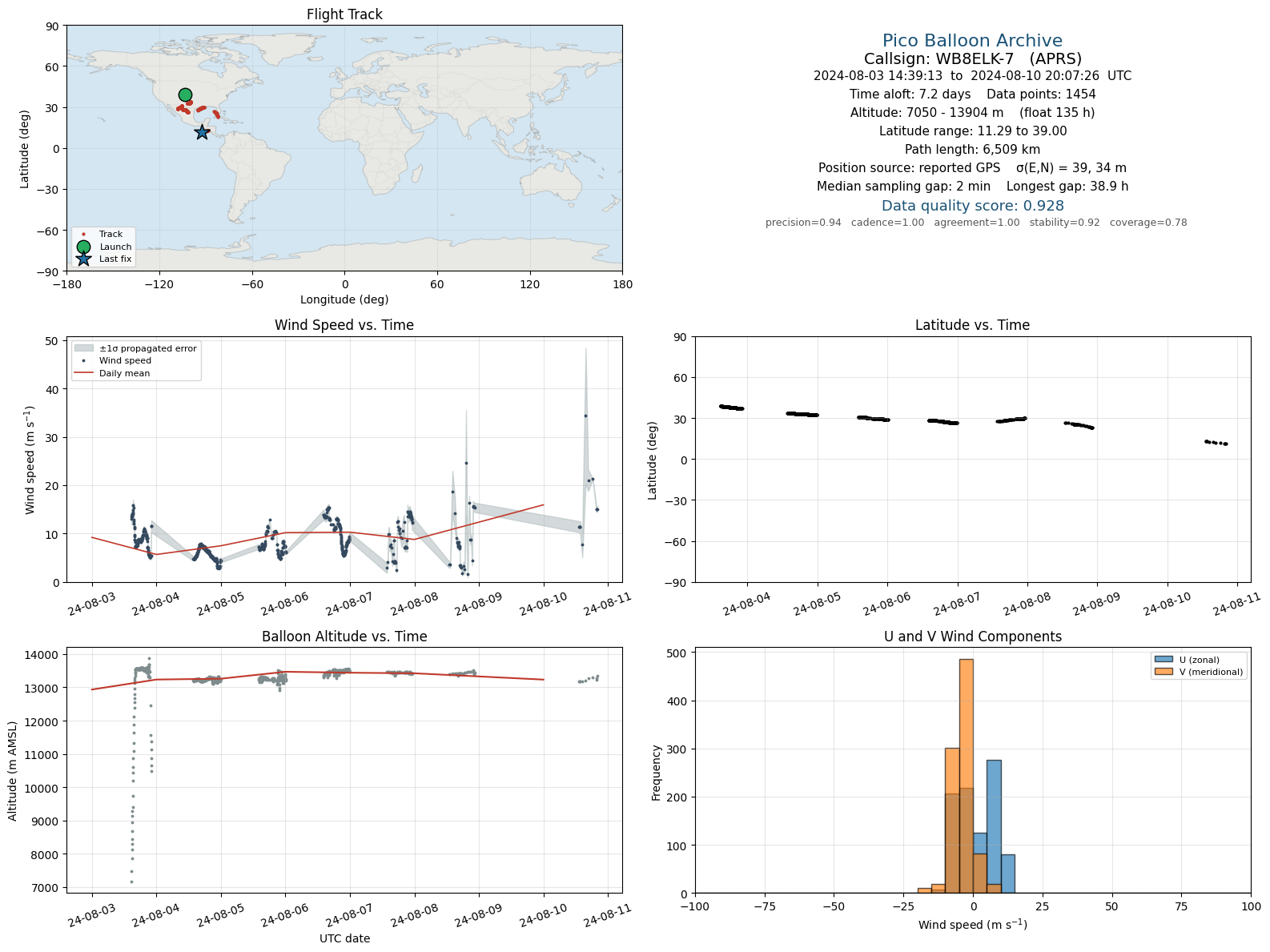The width and height of the screenshot is (1270, 952).
Task: Click the '−180' longitude tick label
Action: (x=66, y=284)
